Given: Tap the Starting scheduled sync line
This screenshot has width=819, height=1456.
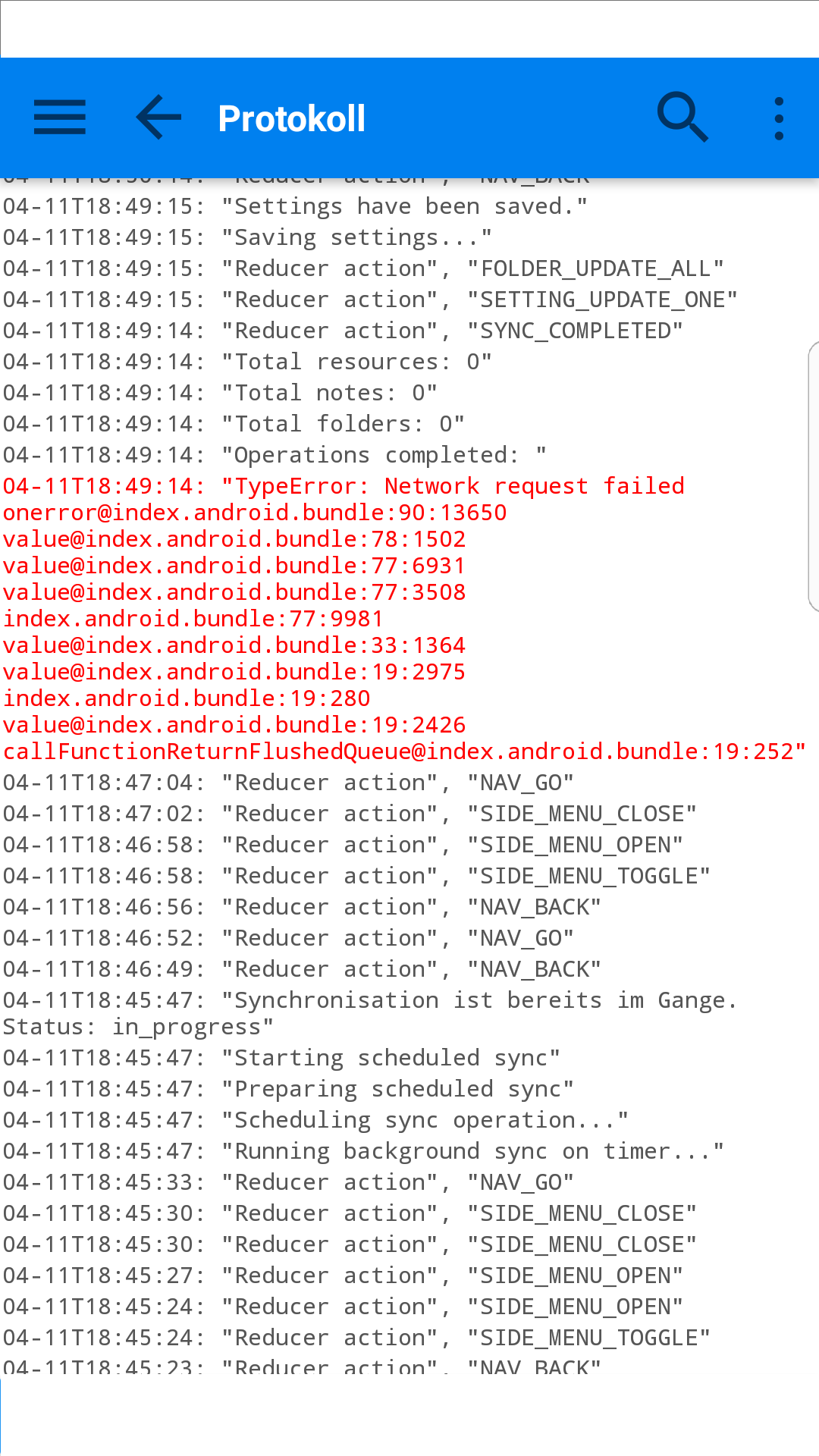Looking at the screenshot, I should pyautogui.click(x=281, y=1057).
